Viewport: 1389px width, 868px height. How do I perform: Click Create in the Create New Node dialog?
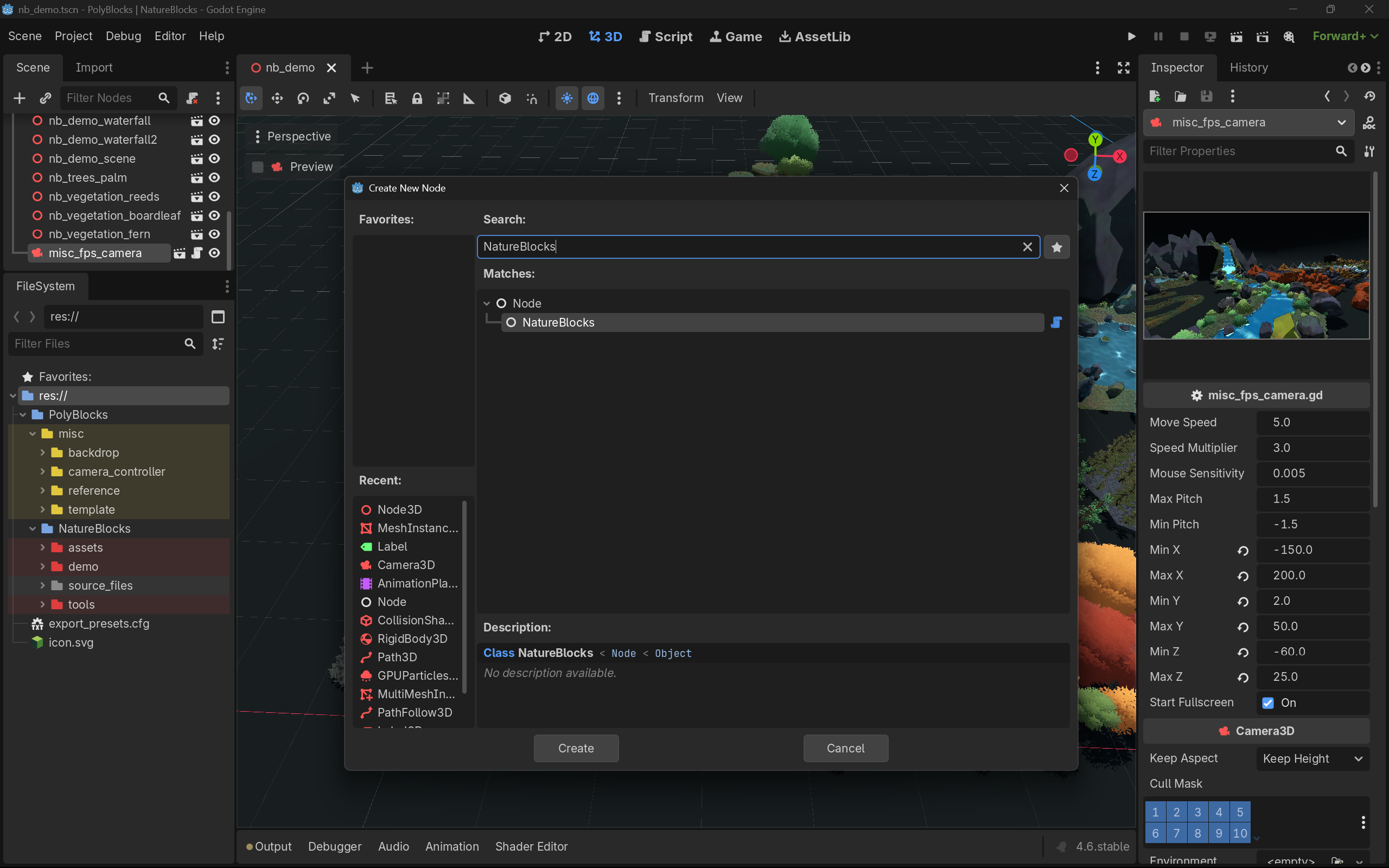(576, 749)
